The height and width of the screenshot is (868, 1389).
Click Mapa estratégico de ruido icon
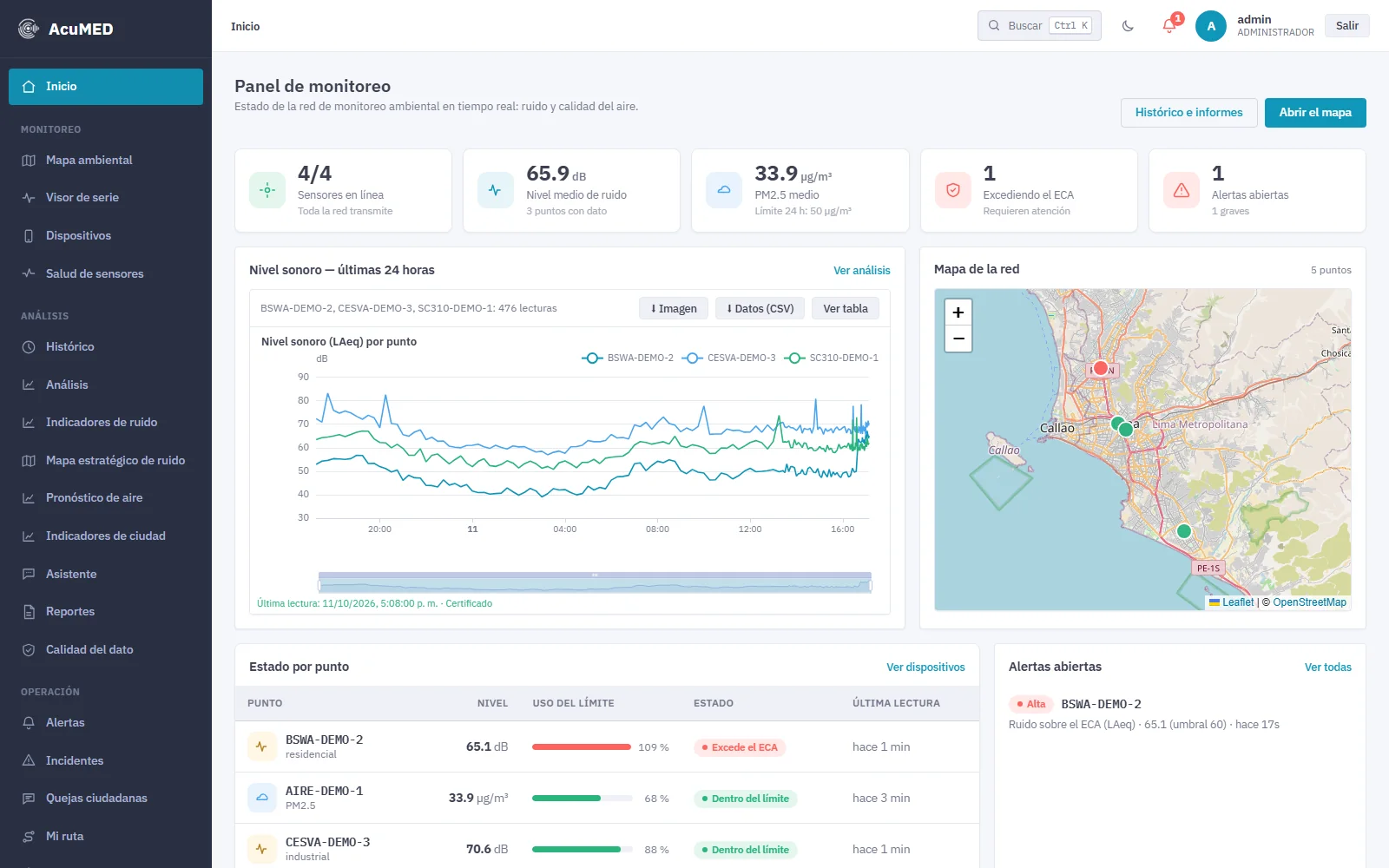[29, 461]
